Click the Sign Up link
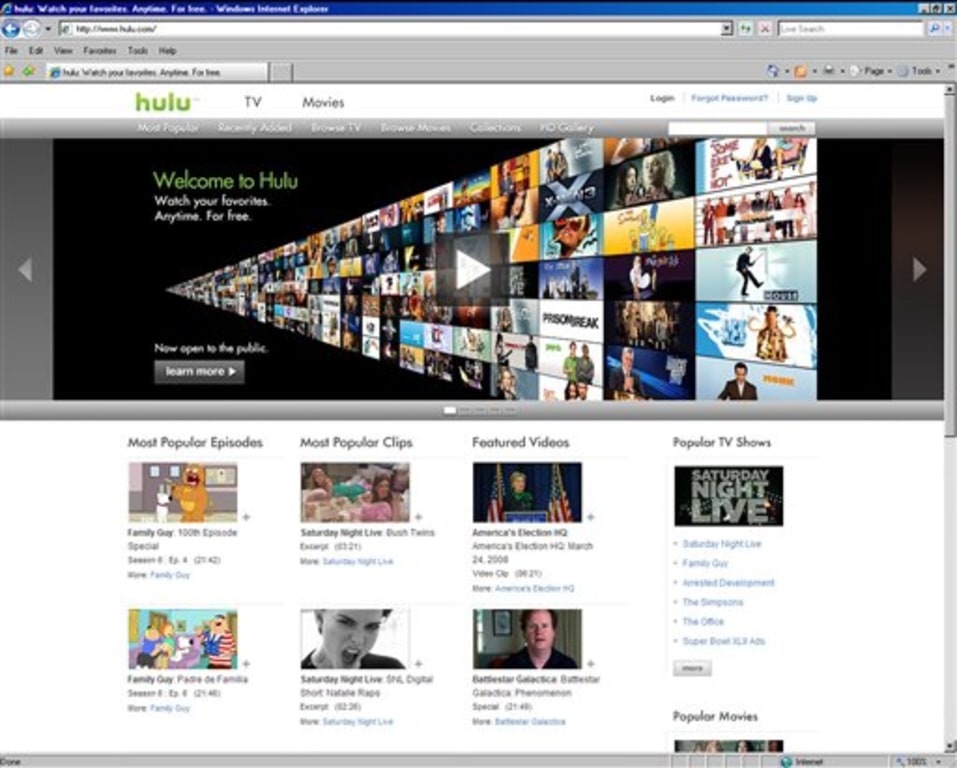Image resolution: width=957 pixels, height=768 pixels. [x=801, y=98]
